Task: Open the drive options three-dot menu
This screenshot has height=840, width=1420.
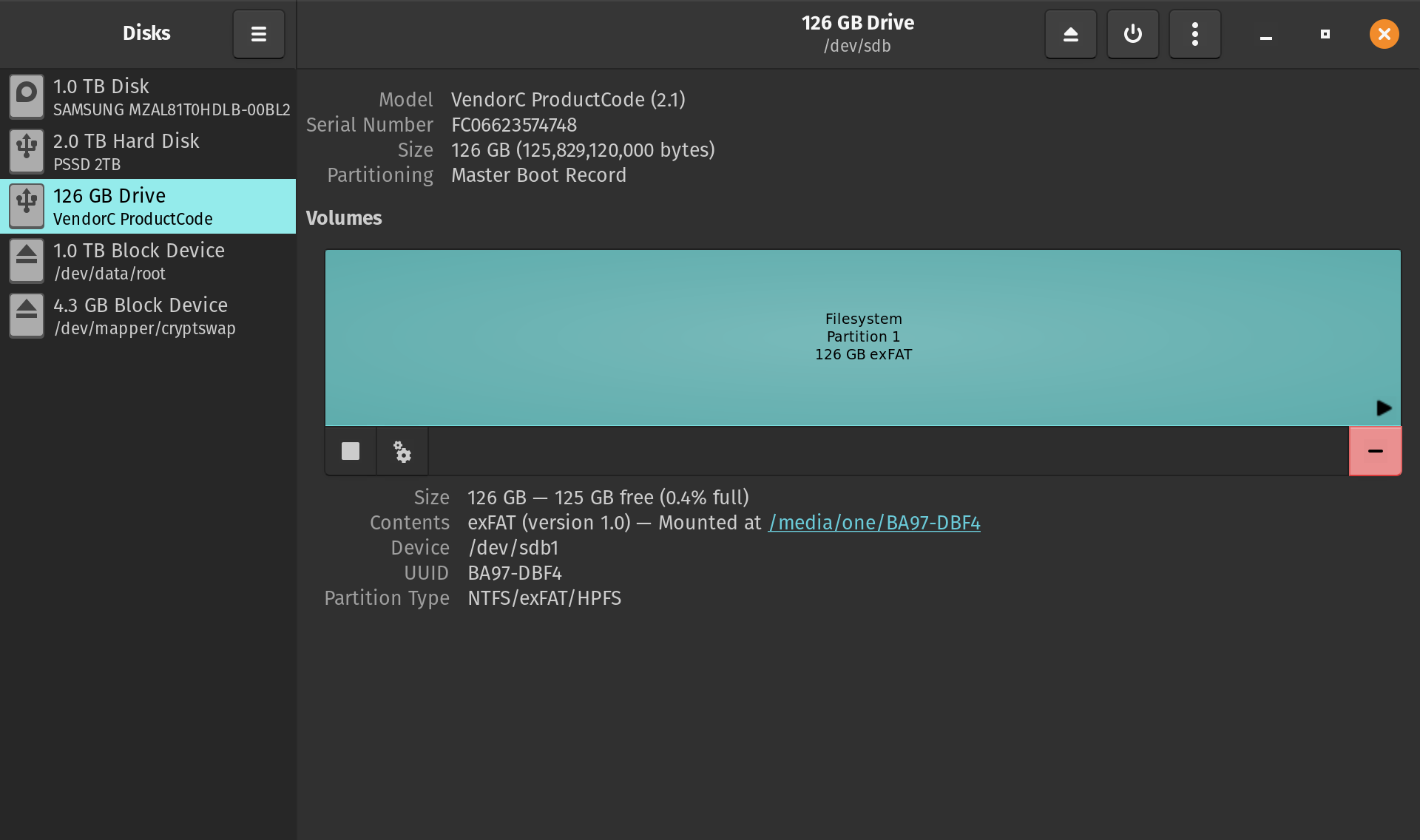Action: [x=1194, y=34]
